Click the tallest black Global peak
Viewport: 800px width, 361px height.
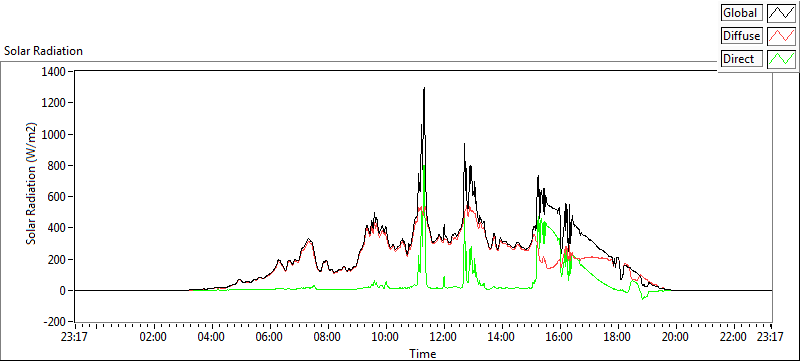(x=424, y=88)
